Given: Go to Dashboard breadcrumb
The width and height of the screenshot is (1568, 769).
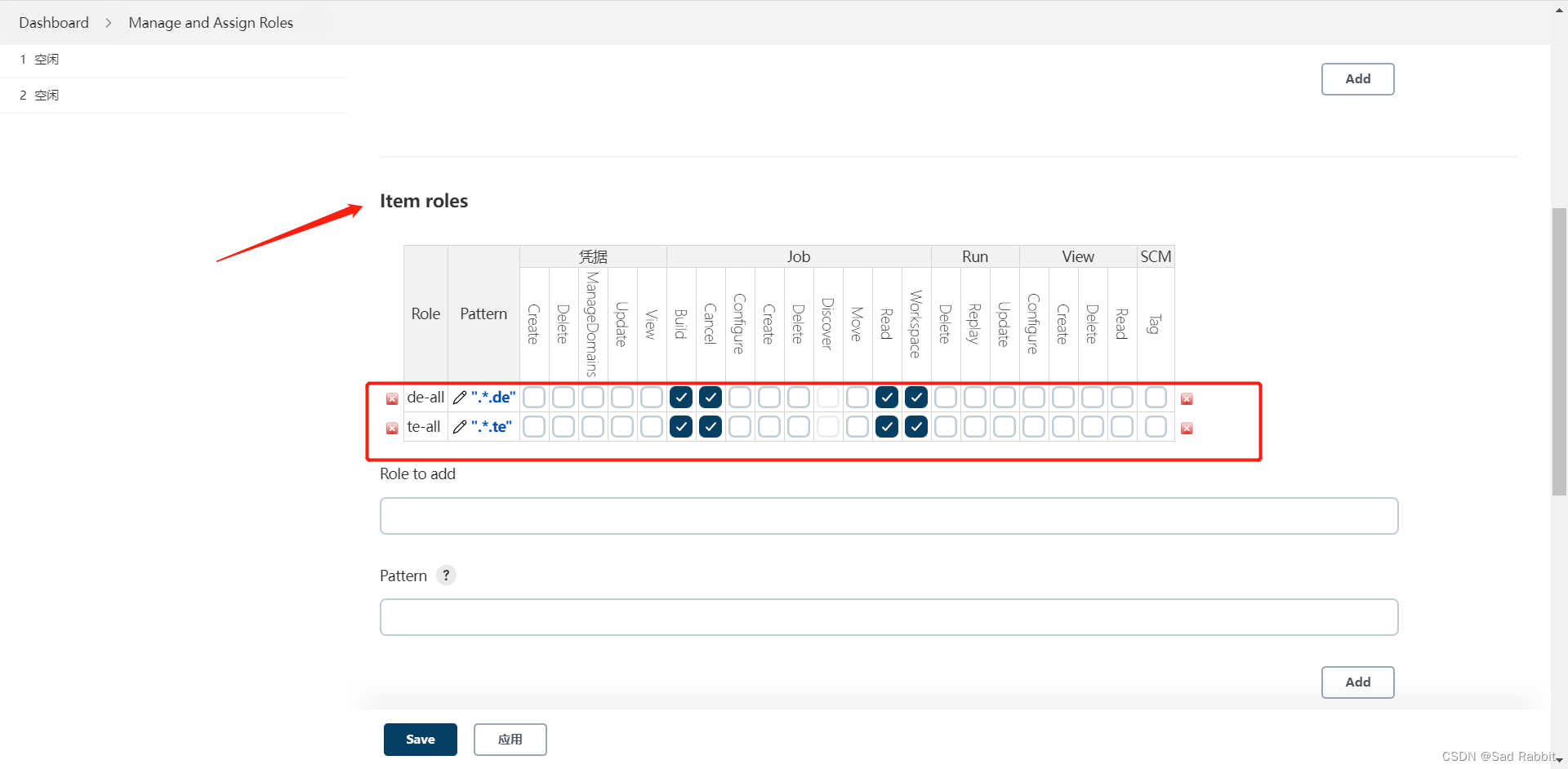Looking at the screenshot, I should 54,23.
